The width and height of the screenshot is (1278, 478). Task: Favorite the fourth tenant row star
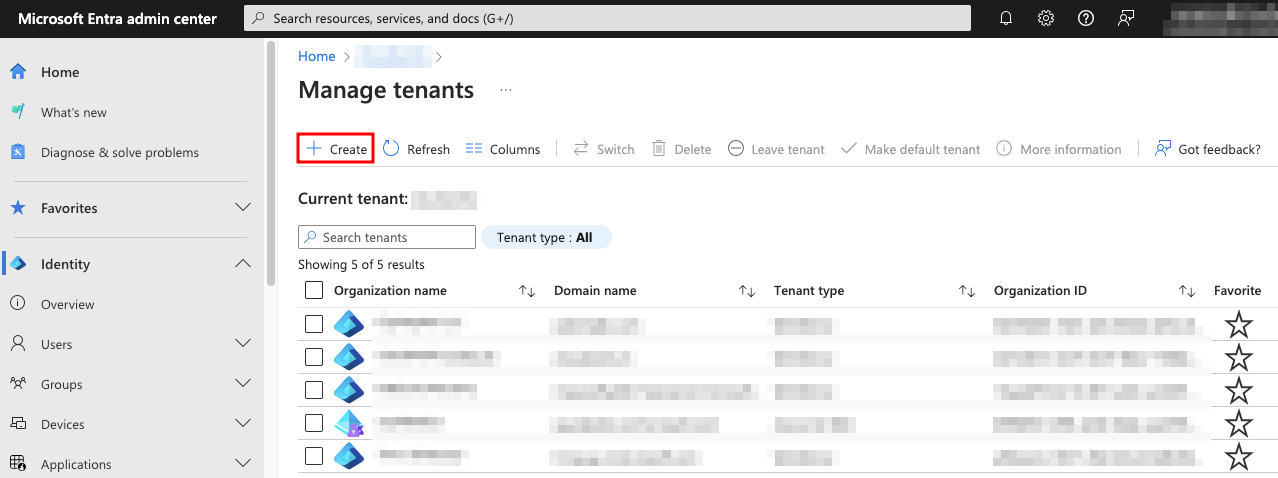(1239, 423)
